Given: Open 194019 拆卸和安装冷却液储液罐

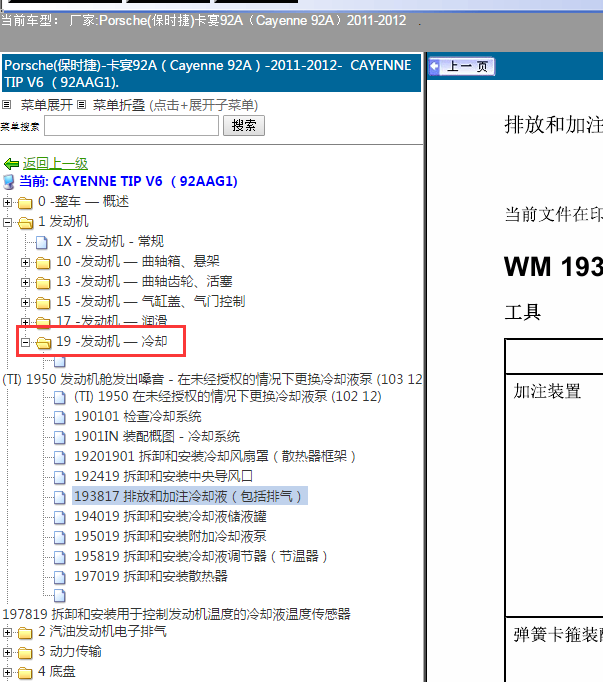Looking at the screenshot, I should (x=170, y=517).
